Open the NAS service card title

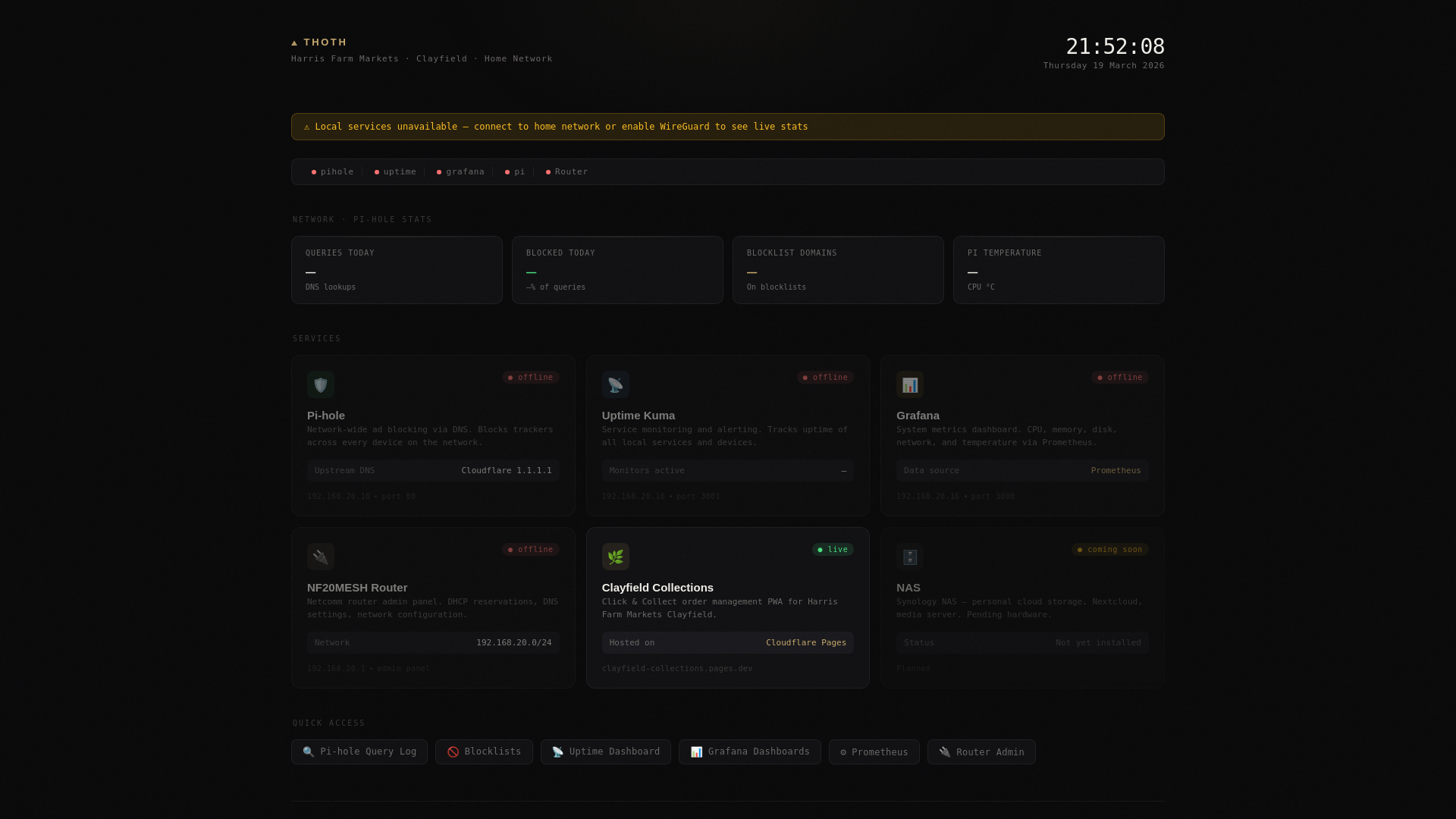(908, 588)
